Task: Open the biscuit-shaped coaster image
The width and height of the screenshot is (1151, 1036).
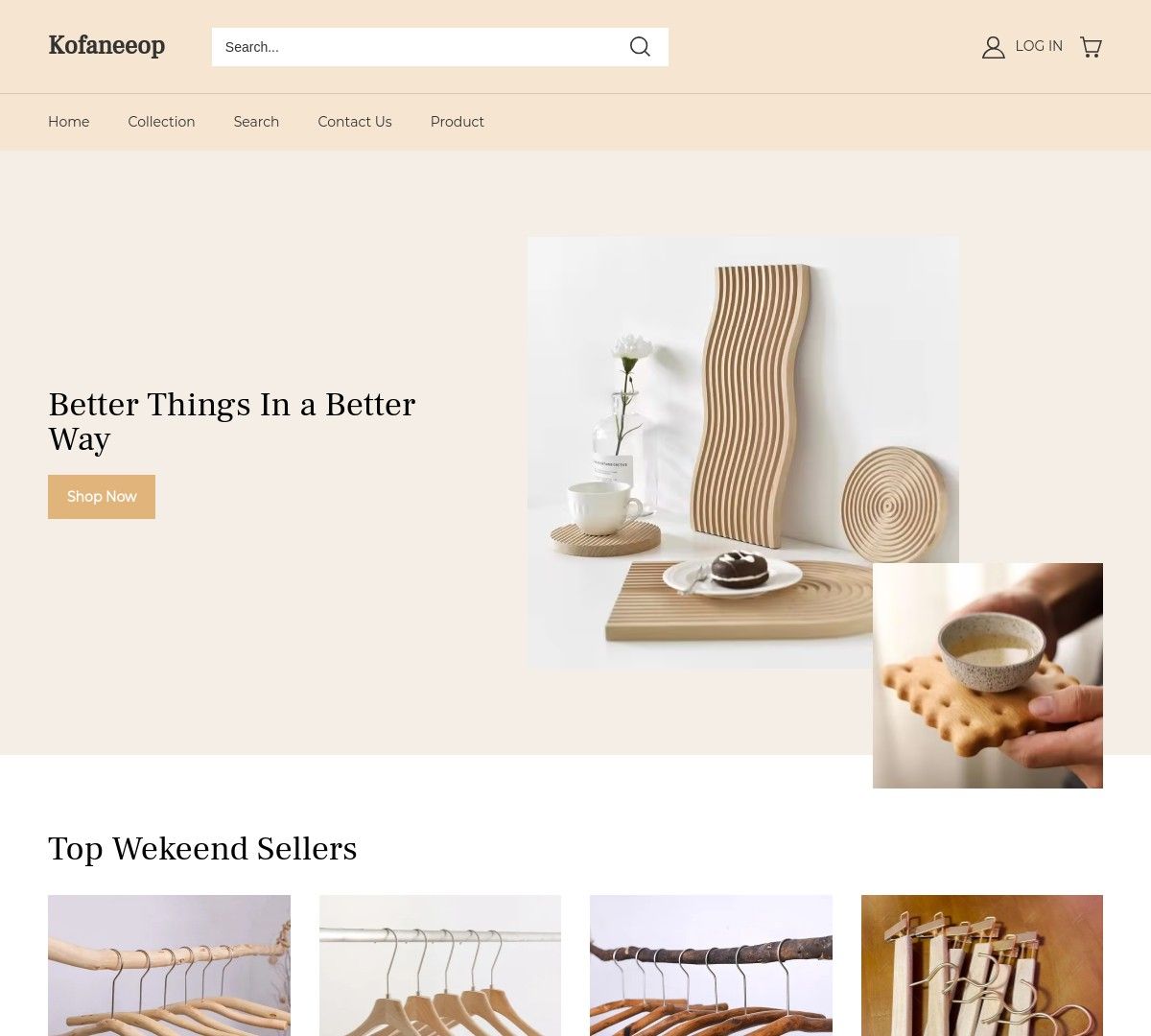Action: [988, 675]
